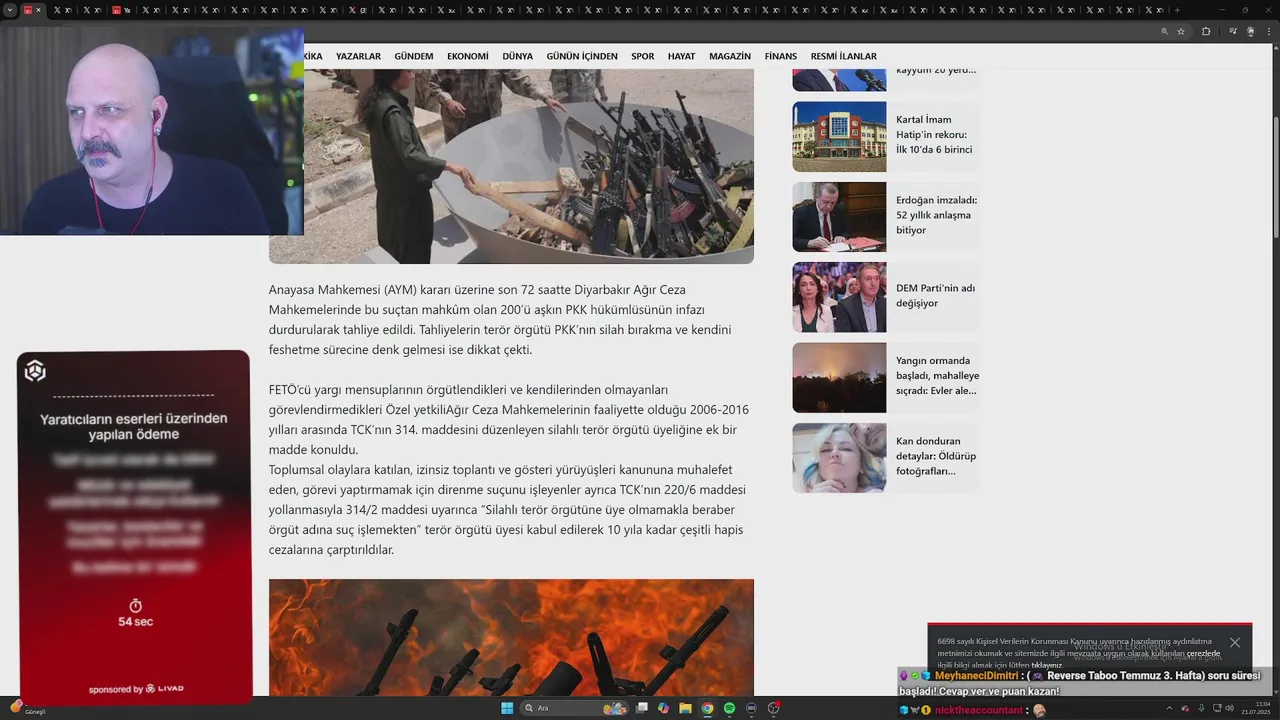Open the GÜNDEM menu item
Screen dimensions: 1280x720
414,56
